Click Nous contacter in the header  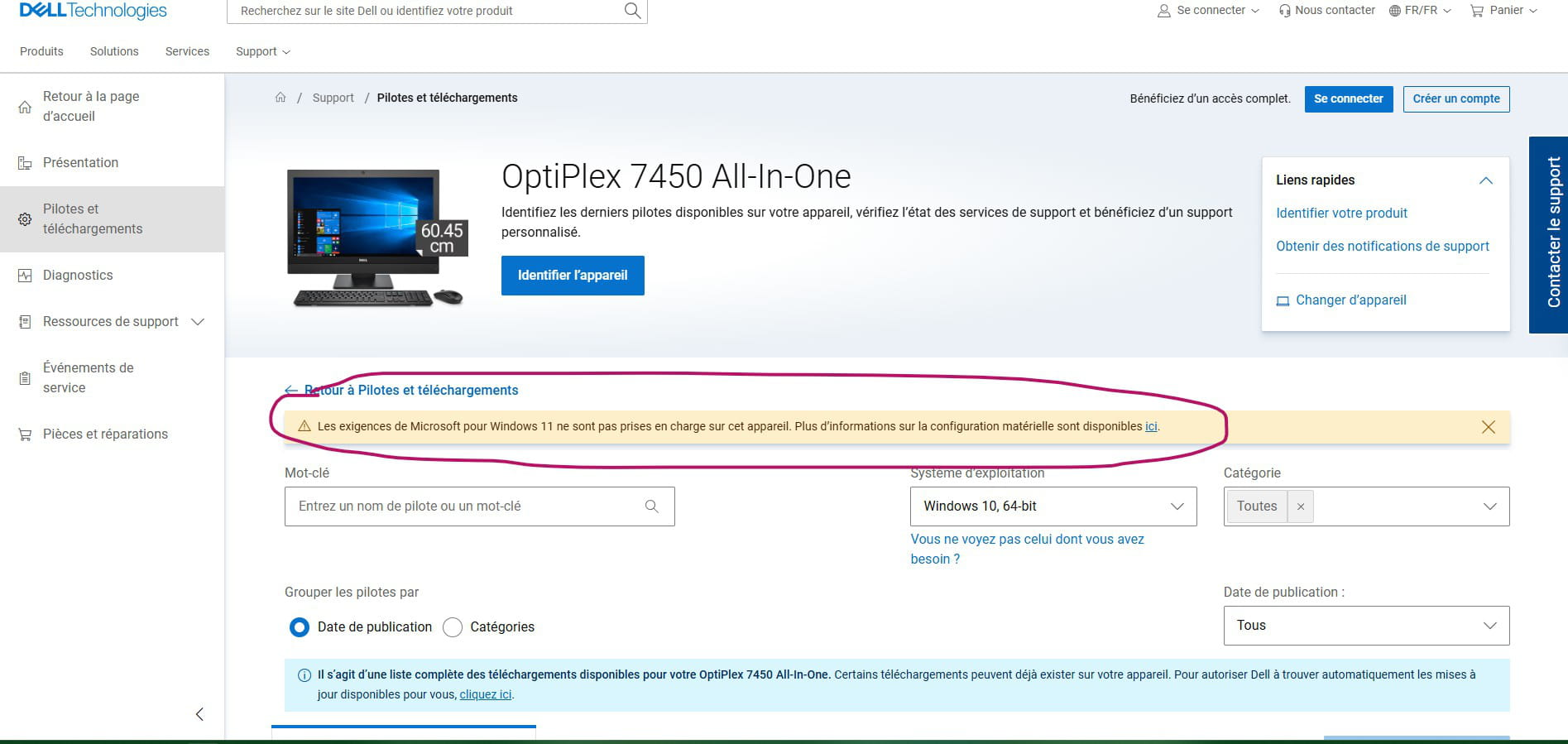(1335, 10)
